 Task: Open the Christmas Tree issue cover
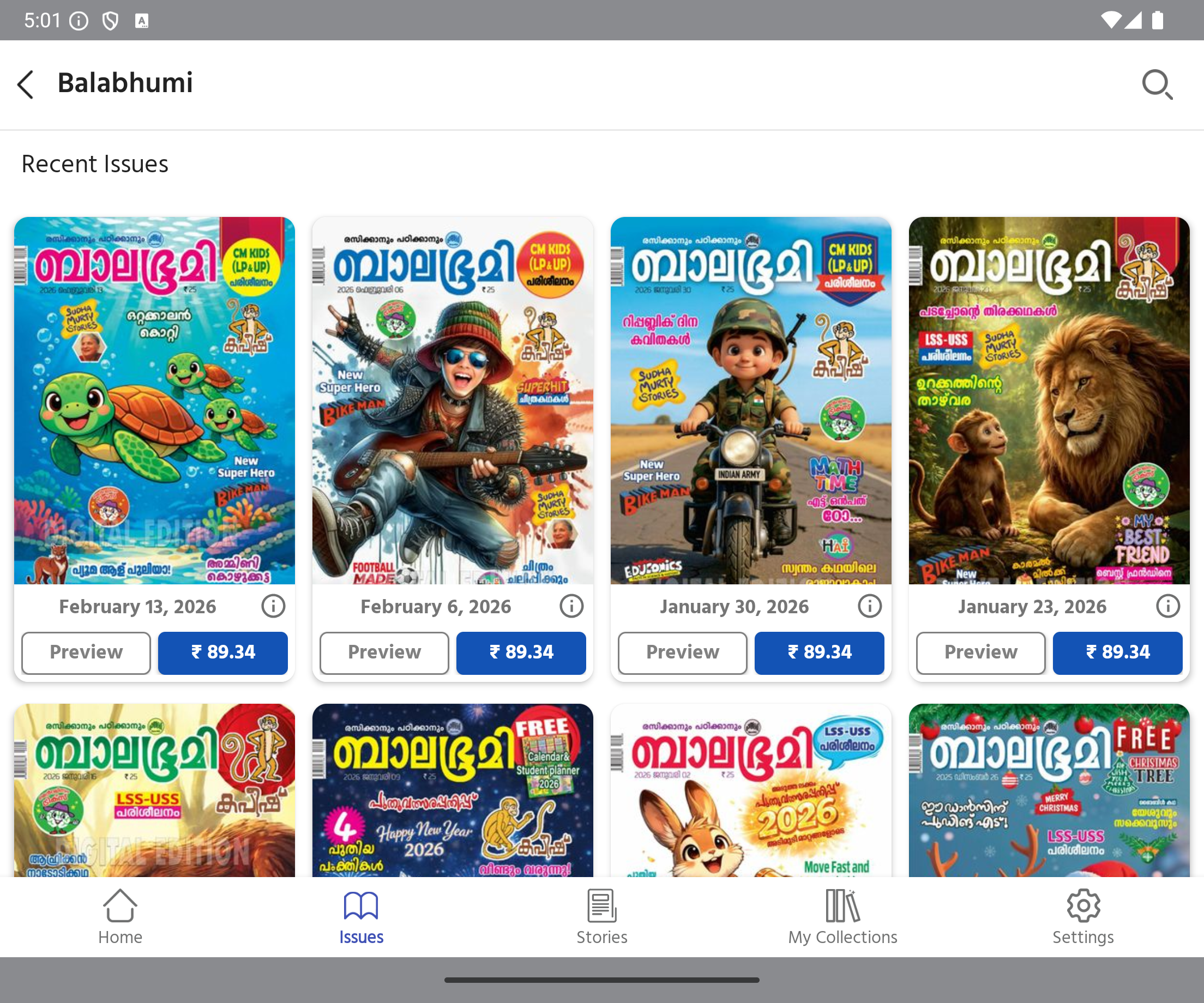click(x=1049, y=790)
